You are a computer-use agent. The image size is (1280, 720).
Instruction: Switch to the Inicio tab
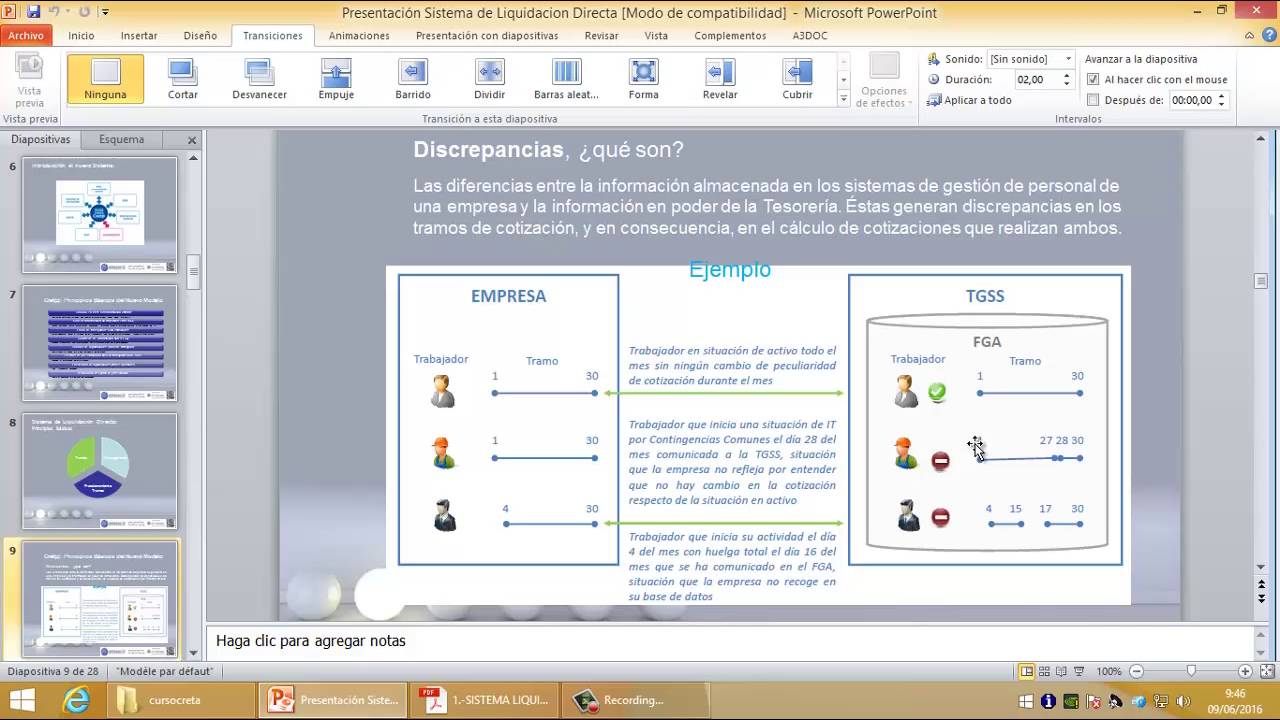click(x=82, y=35)
